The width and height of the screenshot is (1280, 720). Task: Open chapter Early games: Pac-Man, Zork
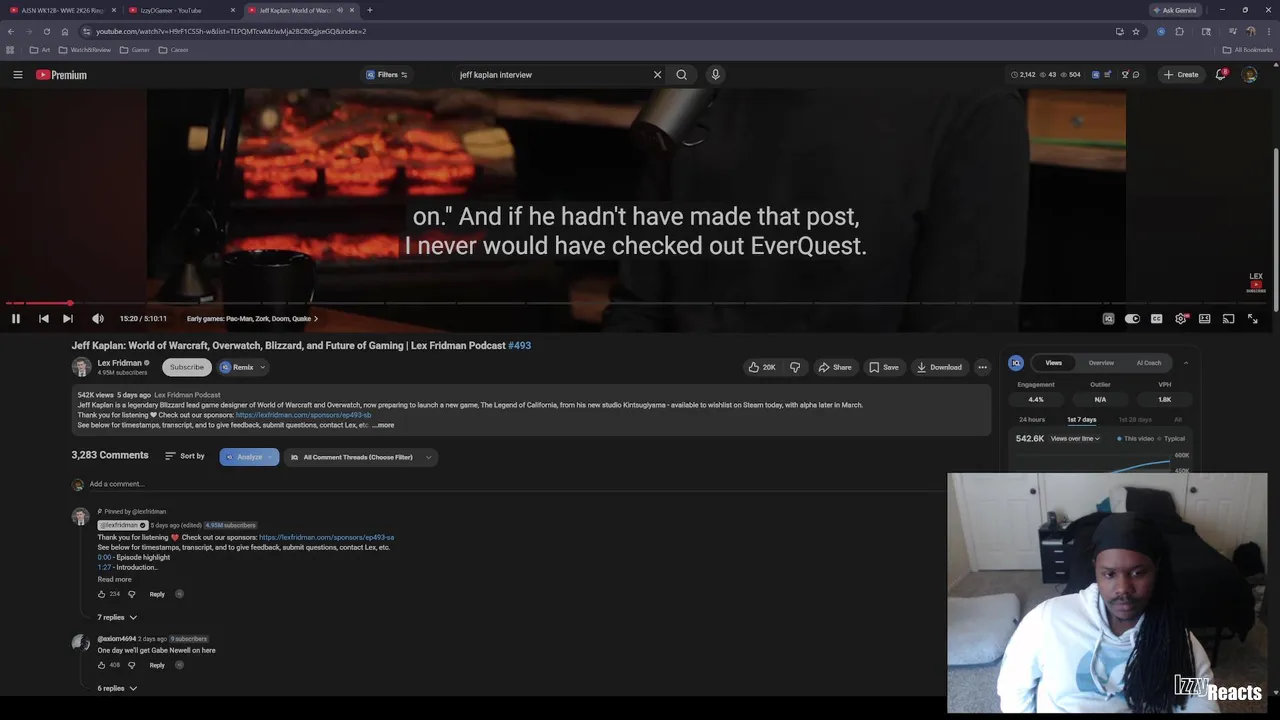[x=252, y=319]
